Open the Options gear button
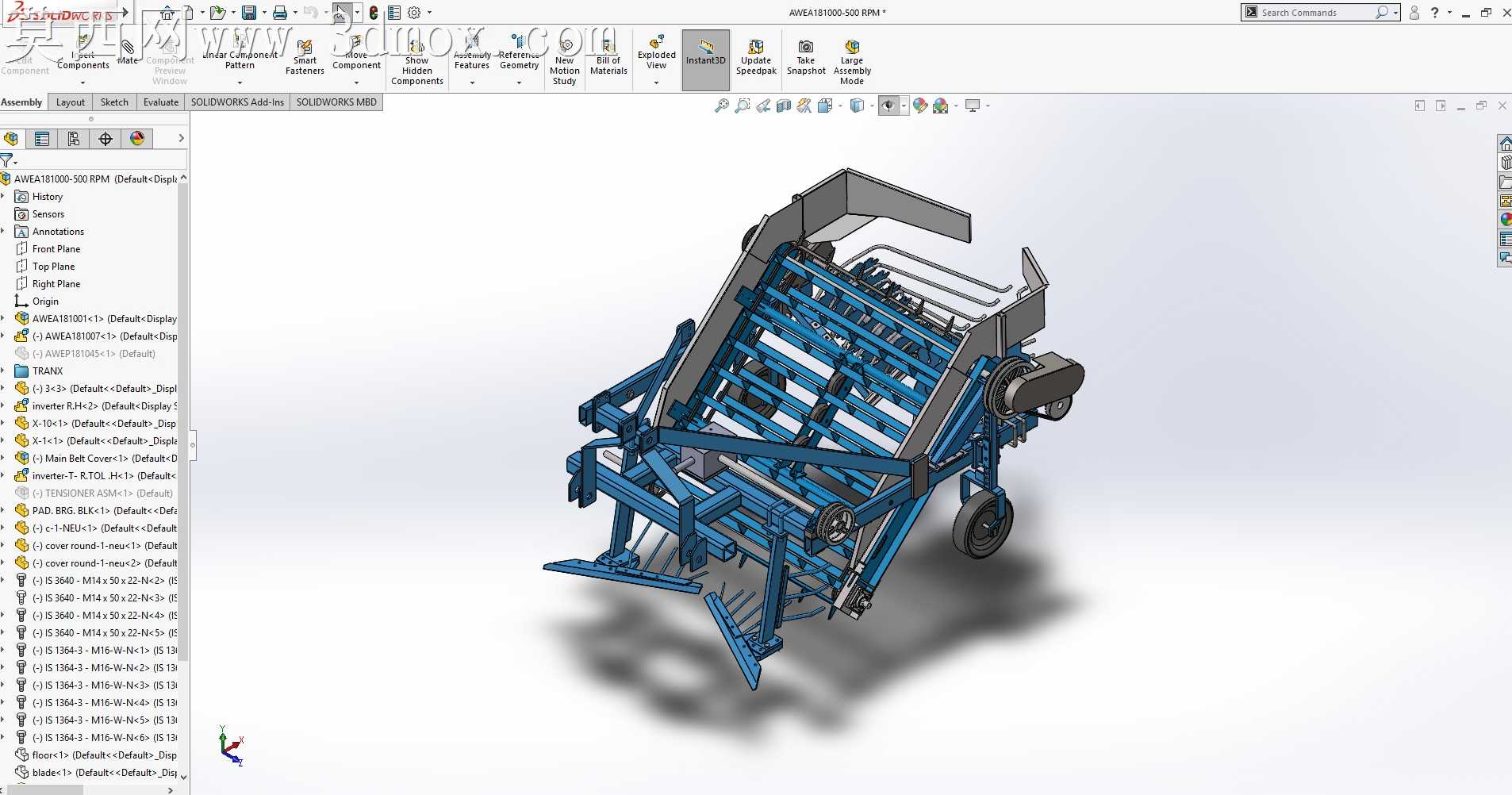 [414, 13]
